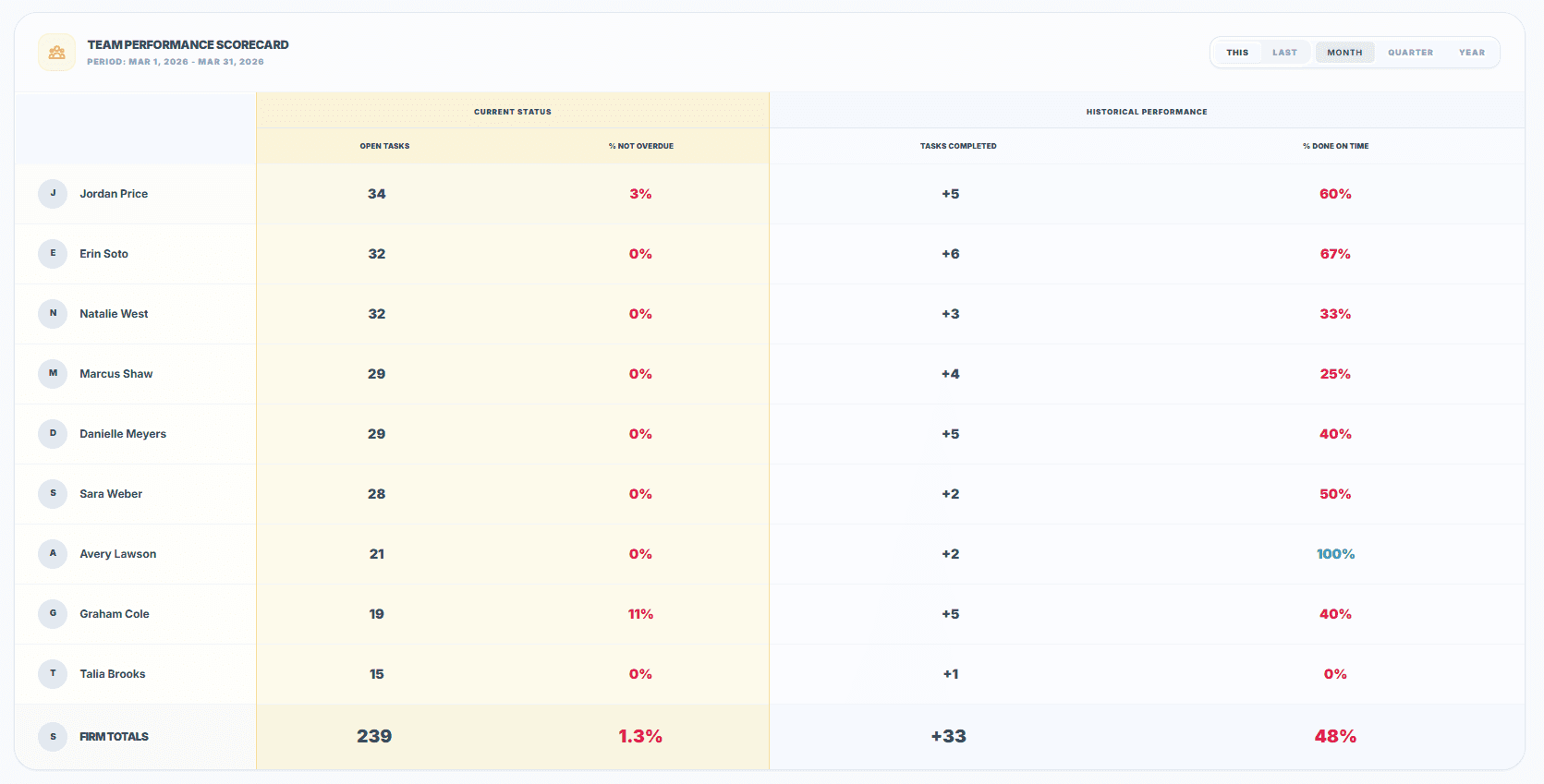Click the period date range text
Viewport: 1544px width, 784px height.
(x=176, y=62)
